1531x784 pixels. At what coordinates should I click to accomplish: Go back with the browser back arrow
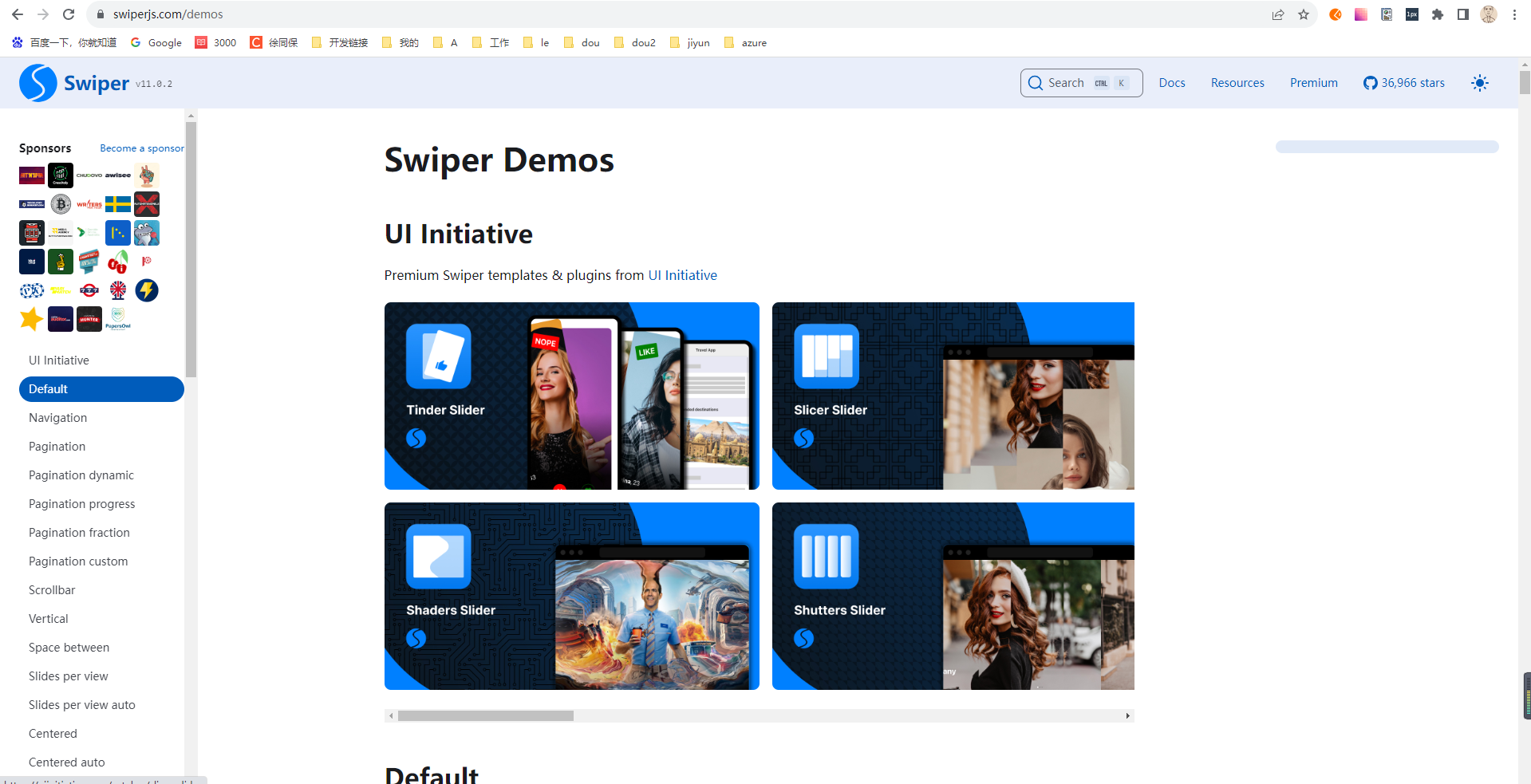(x=18, y=14)
